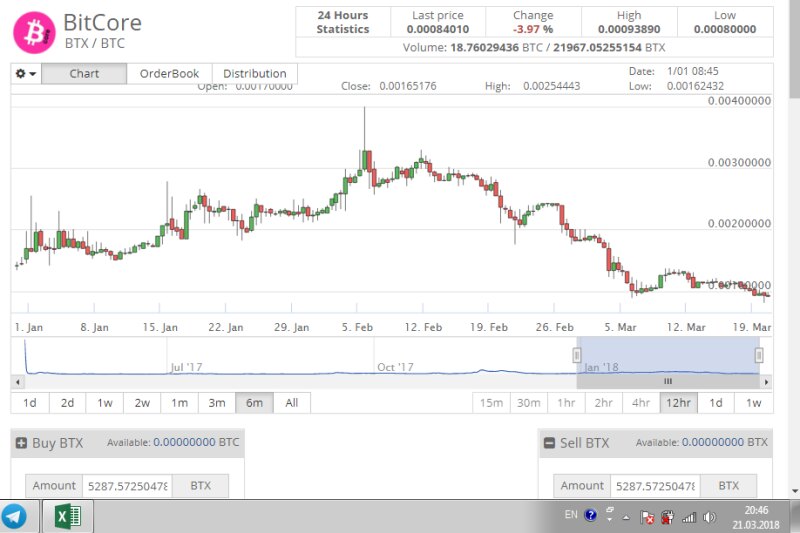
Task: Click the network signal icon in tray
Action: coord(688,517)
